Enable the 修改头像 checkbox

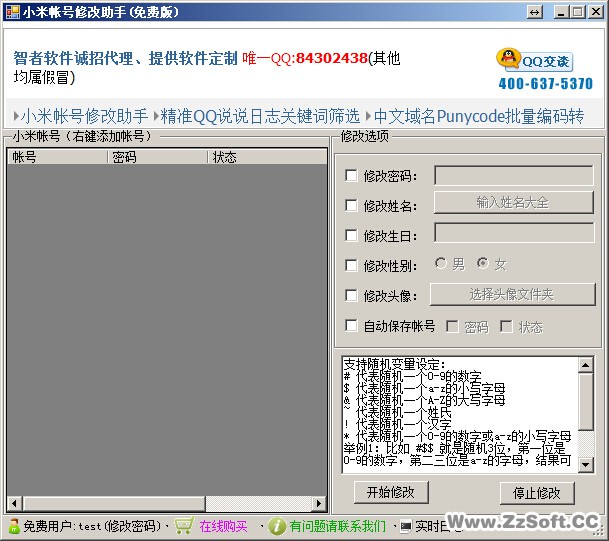pos(351,296)
